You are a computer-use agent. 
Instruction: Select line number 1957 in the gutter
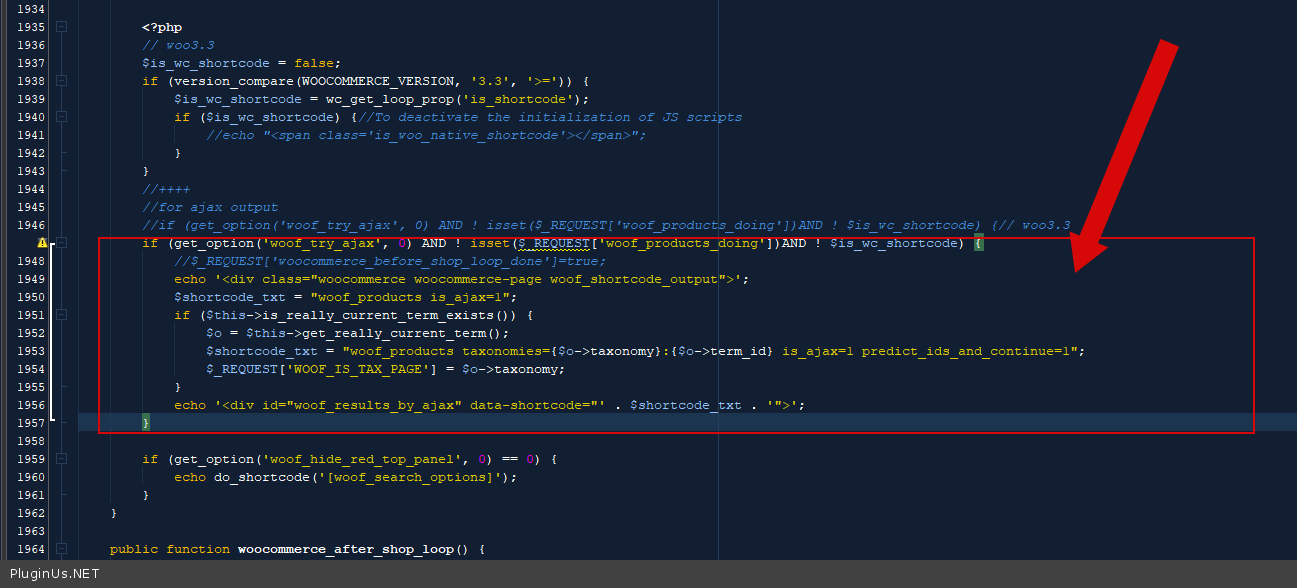click(x=30, y=423)
